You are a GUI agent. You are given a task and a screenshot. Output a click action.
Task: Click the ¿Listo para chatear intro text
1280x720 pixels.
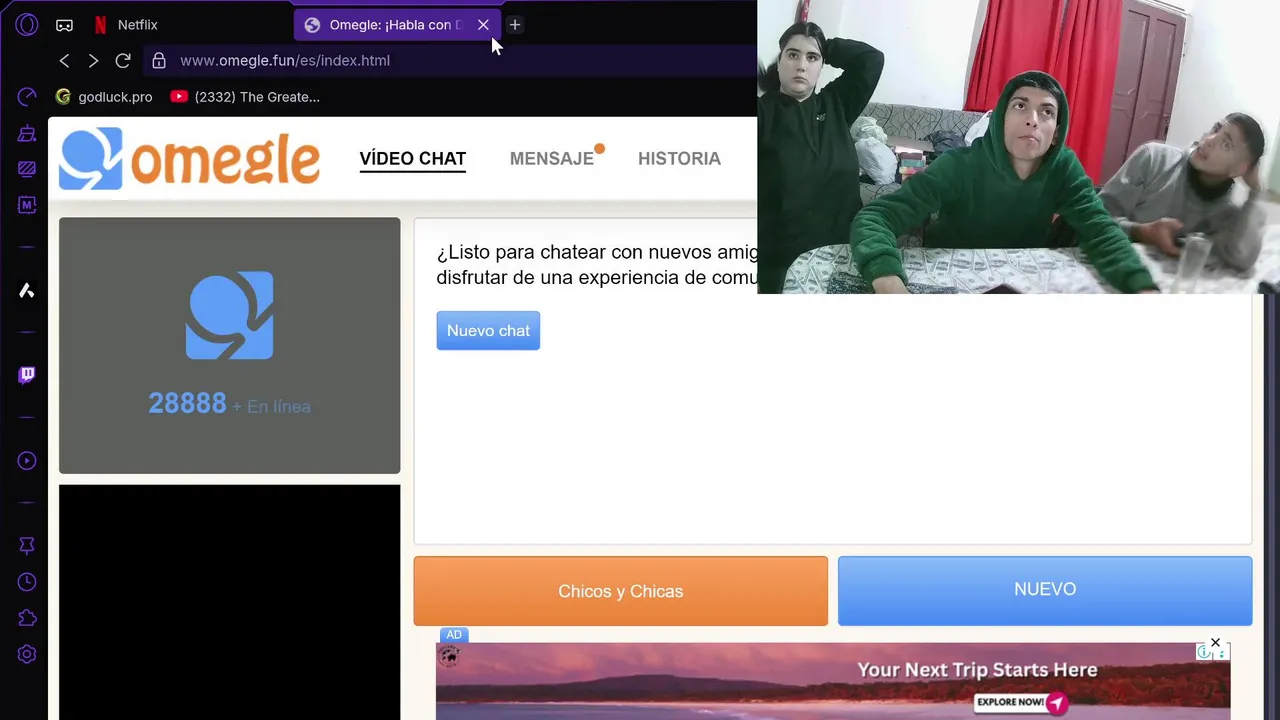597,265
